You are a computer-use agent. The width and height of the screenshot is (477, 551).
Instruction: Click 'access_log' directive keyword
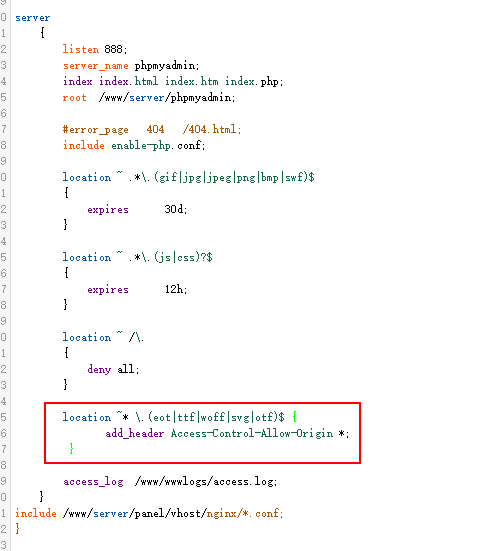94,482
